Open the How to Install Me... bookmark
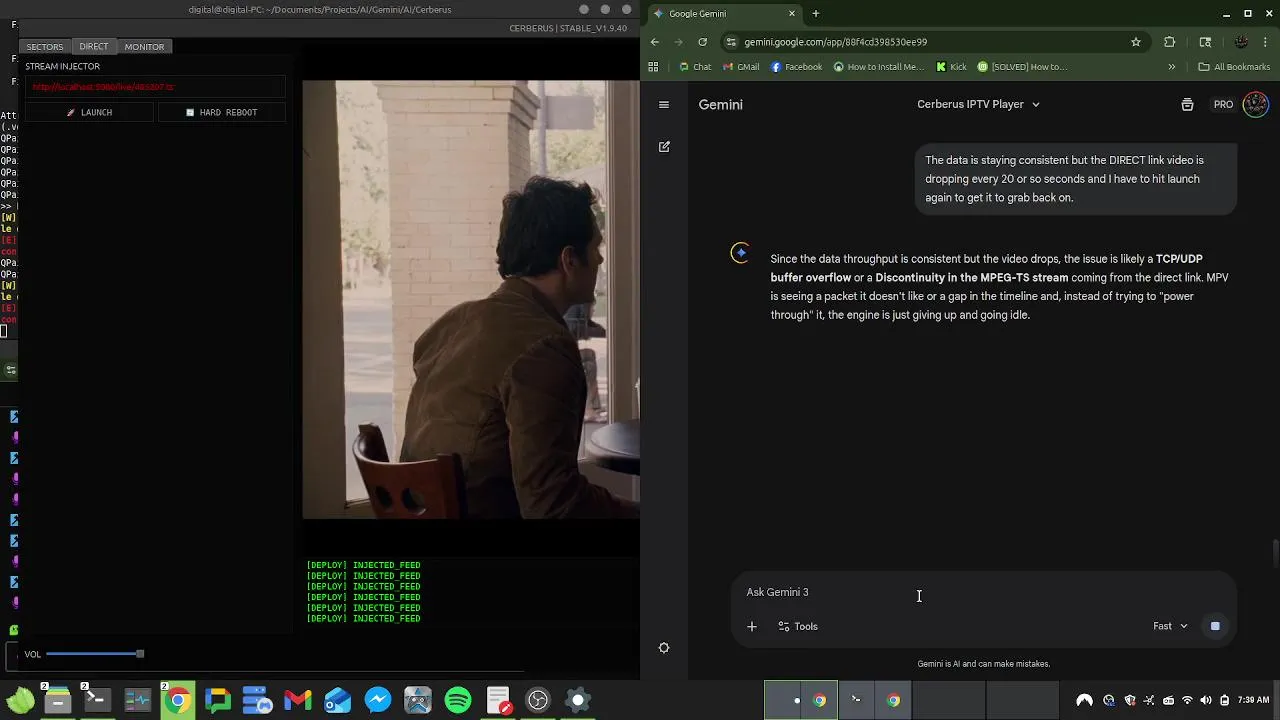1280x720 pixels. pyautogui.click(x=879, y=67)
